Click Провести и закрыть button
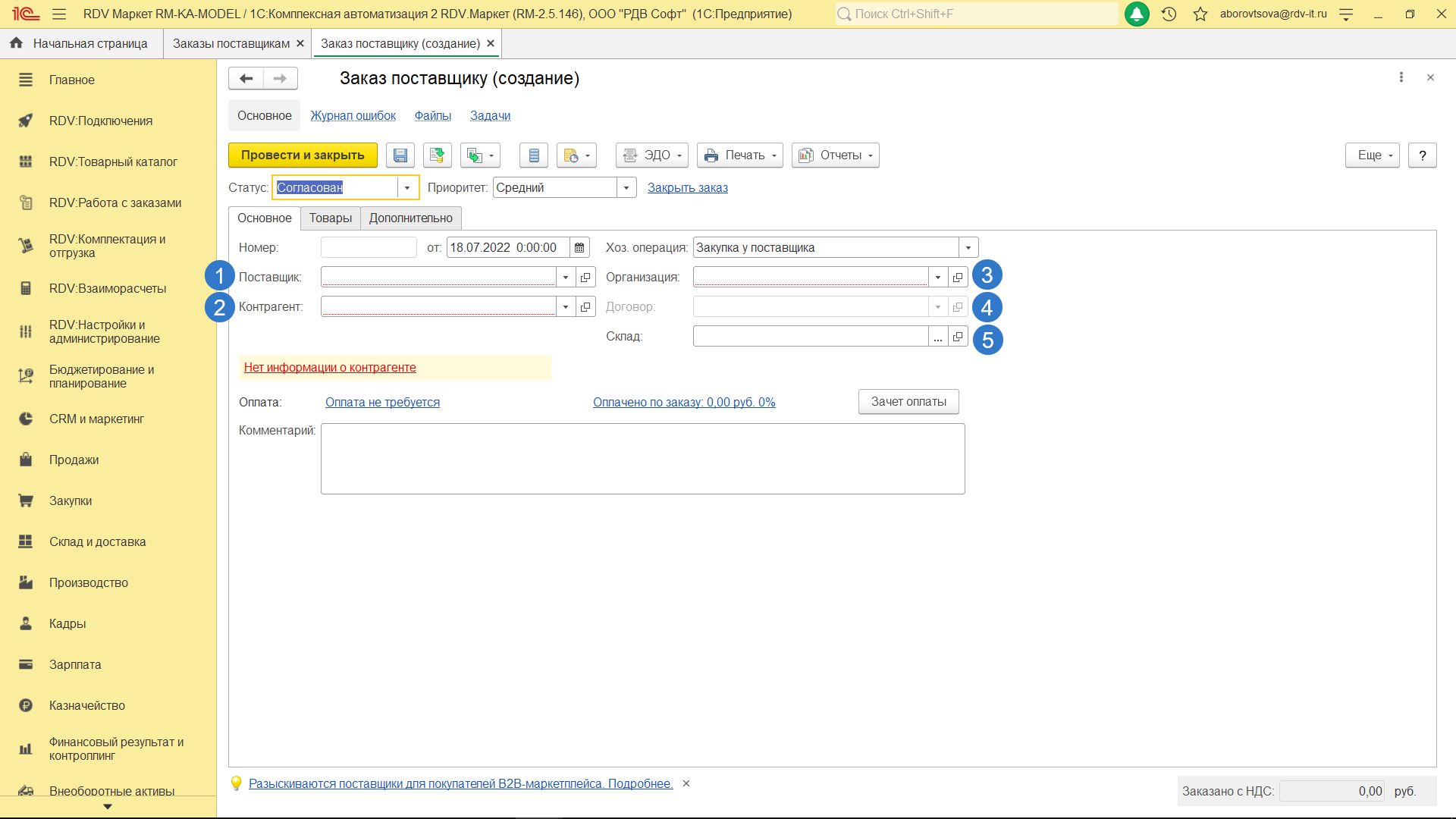This screenshot has height=819, width=1456. [x=303, y=155]
